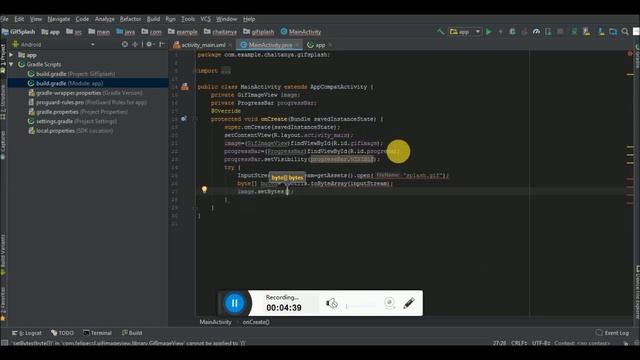The width and height of the screenshot is (640, 360).
Task: Click the UTF-8 encoding status entry
Action: 541,343
